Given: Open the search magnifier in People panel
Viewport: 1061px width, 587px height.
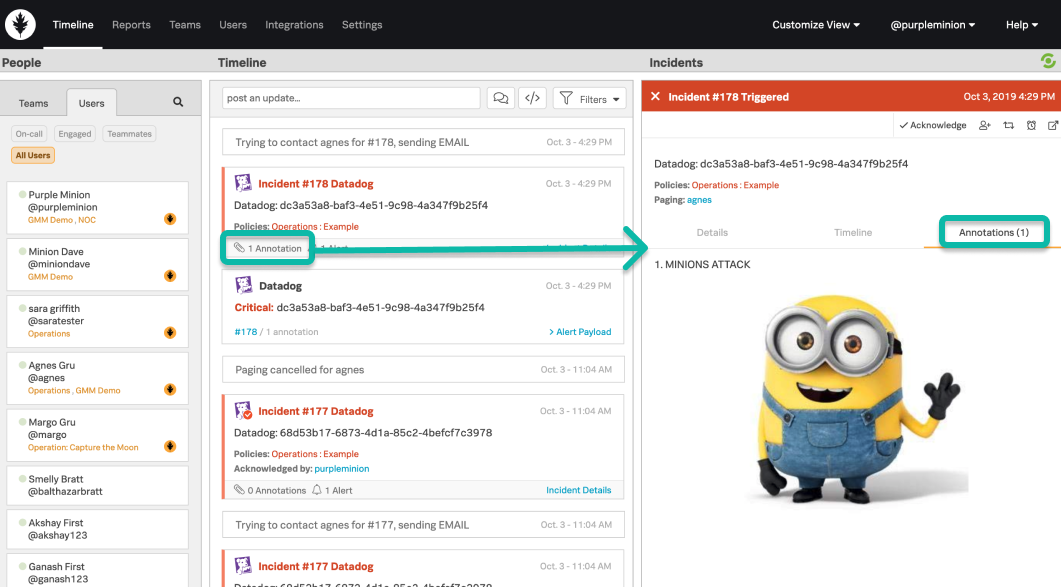Looking at the screenshot, I should click(x=177, y=101).
